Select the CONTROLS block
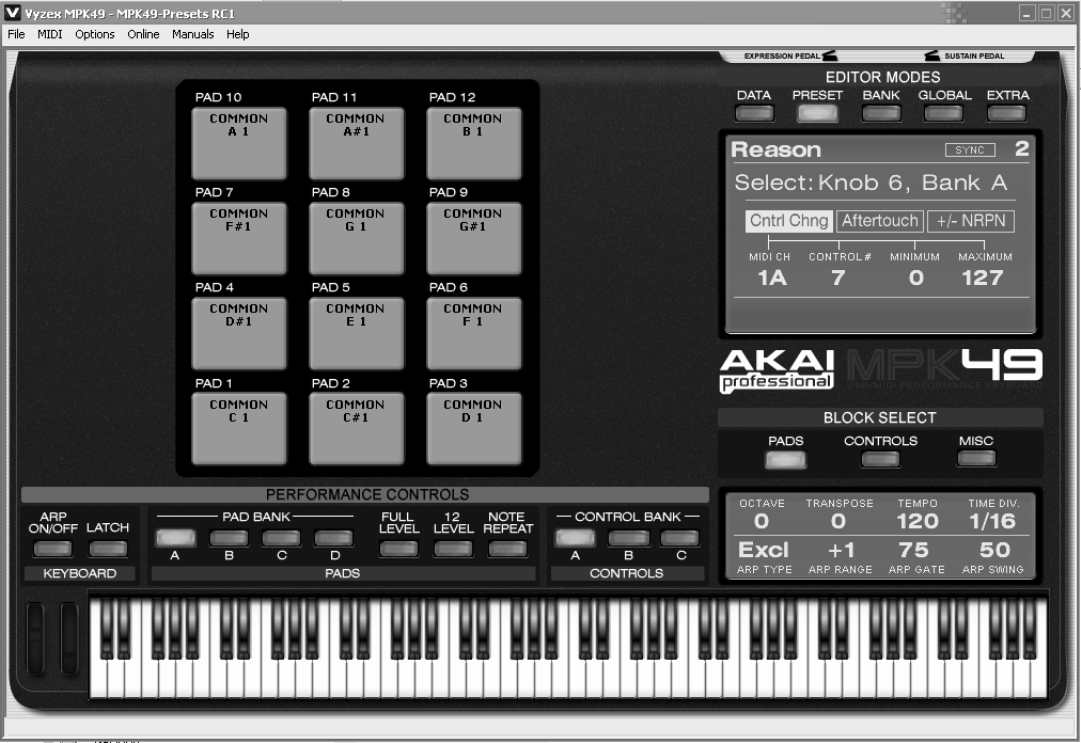 [x=880, y=459]
